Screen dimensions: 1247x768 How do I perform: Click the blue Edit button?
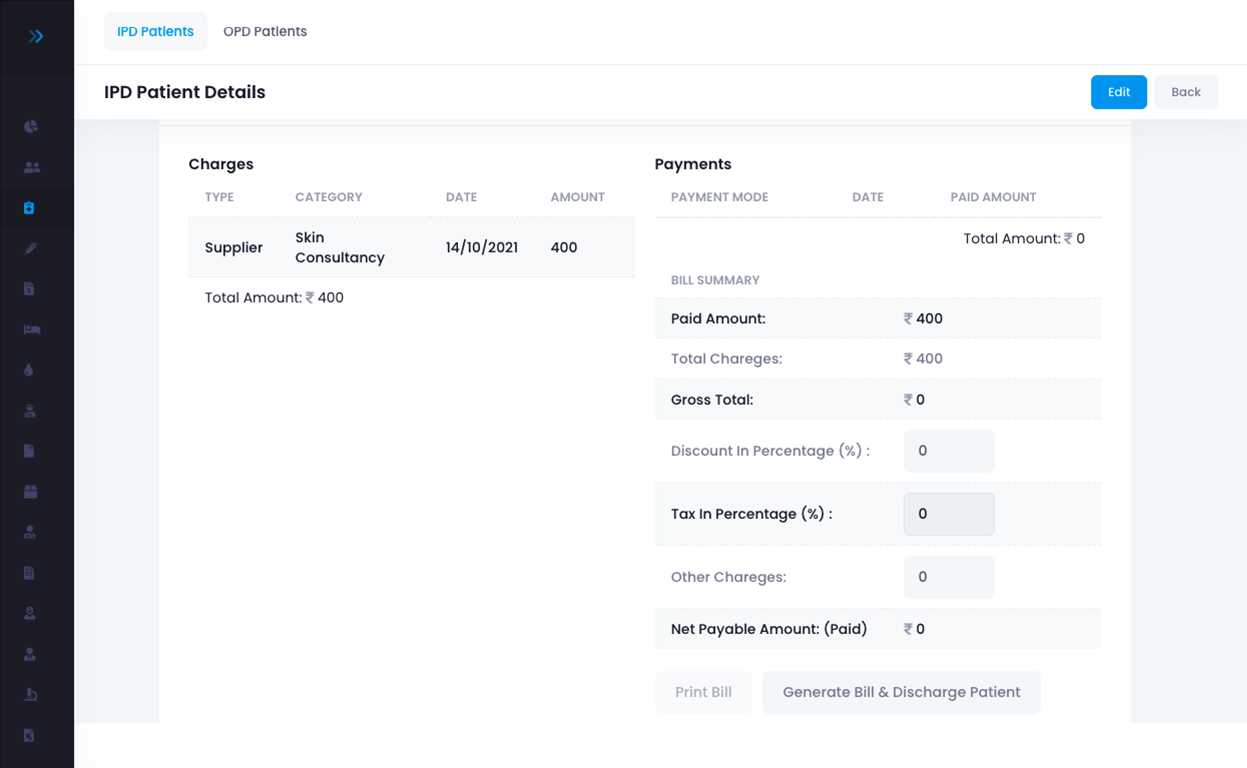[x=1118, y=92]
